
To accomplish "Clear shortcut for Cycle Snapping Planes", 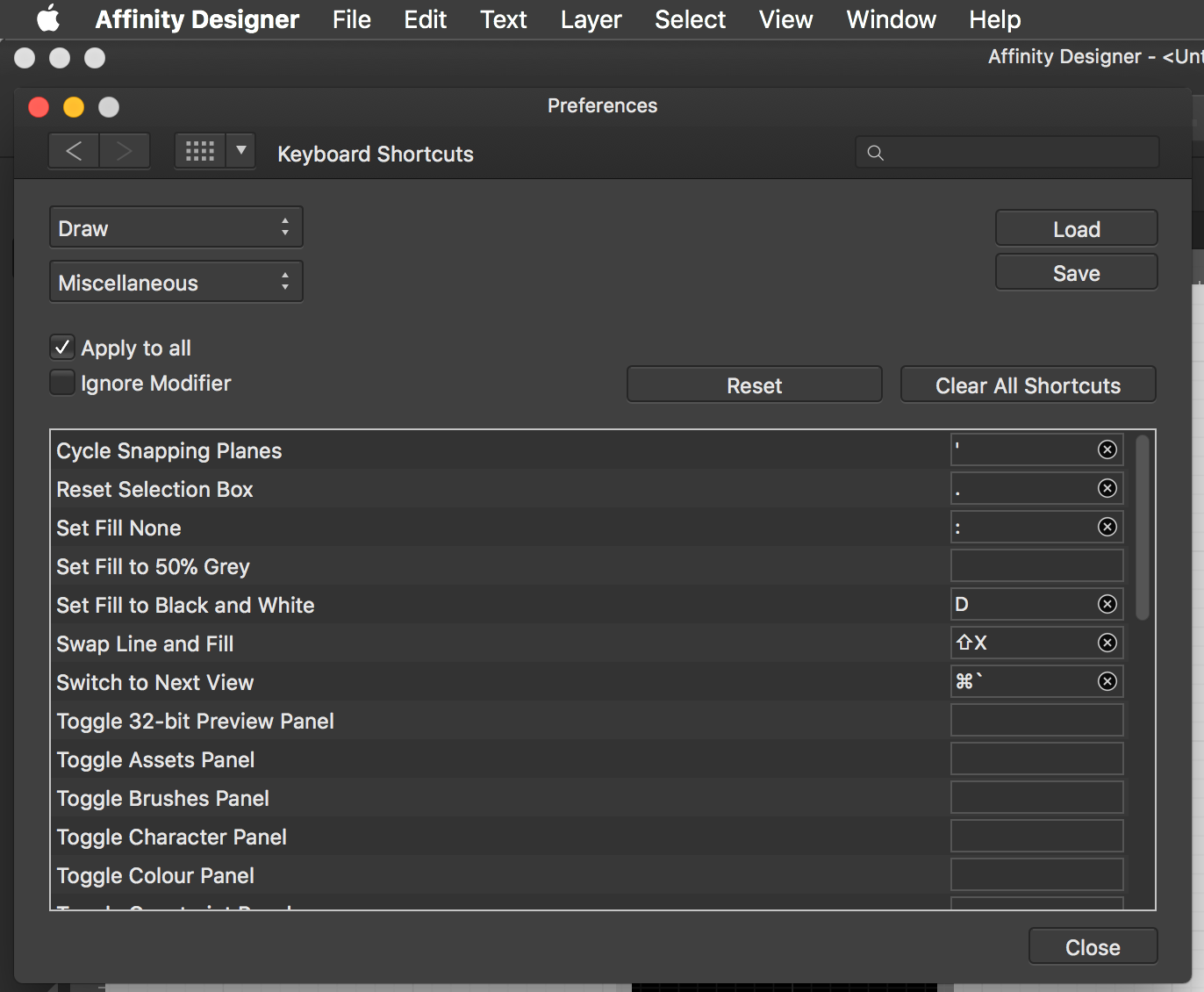I will [1107, 449].
